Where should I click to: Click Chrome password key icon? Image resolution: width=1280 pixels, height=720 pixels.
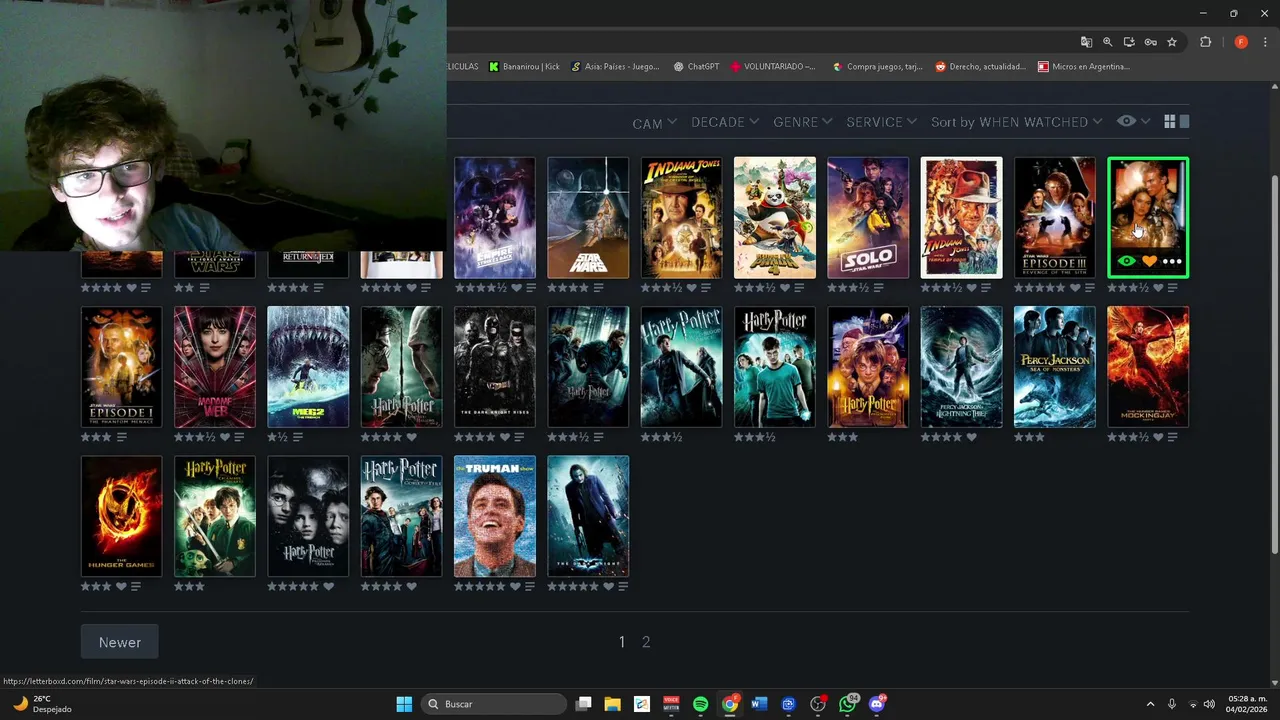click(x=1151, y=42)
